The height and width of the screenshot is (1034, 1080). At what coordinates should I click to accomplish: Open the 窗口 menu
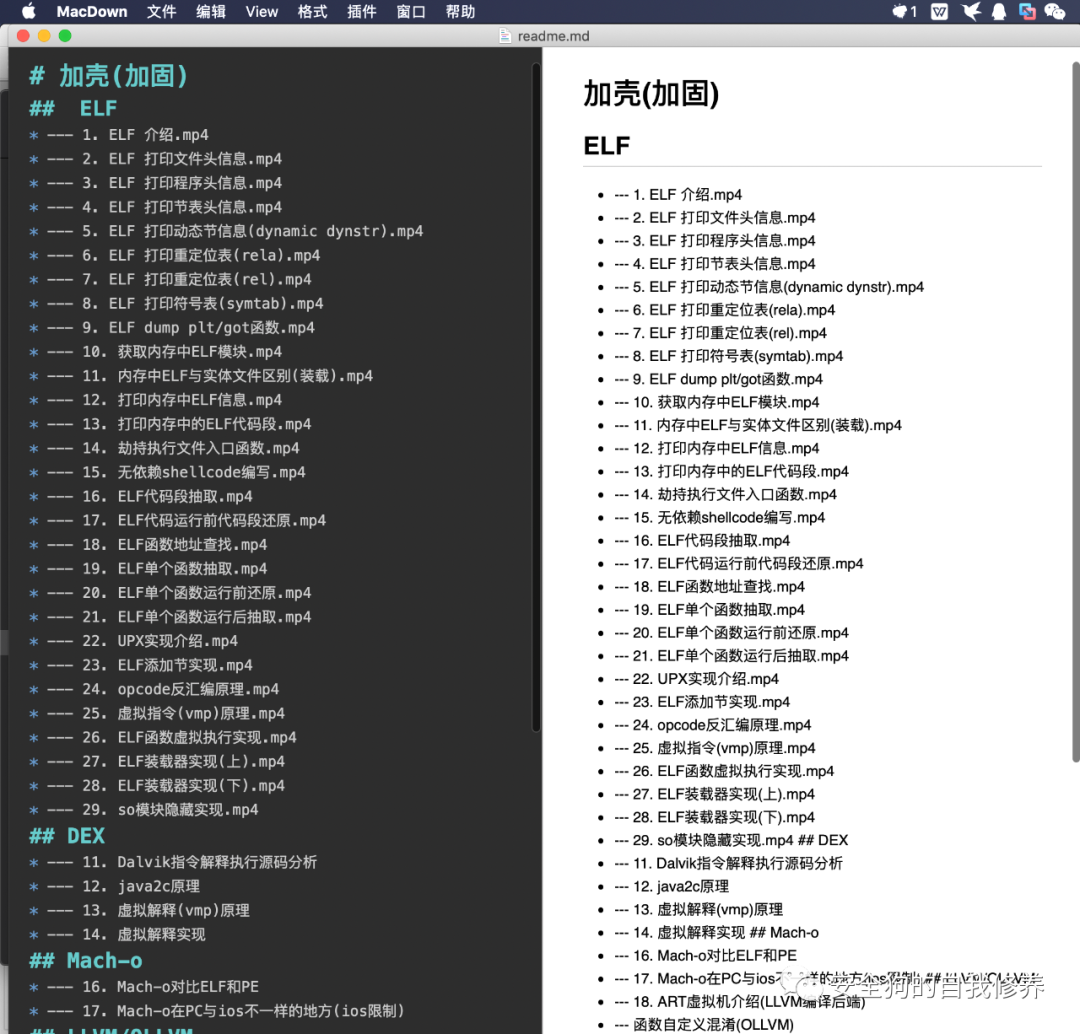pos(411,11)
